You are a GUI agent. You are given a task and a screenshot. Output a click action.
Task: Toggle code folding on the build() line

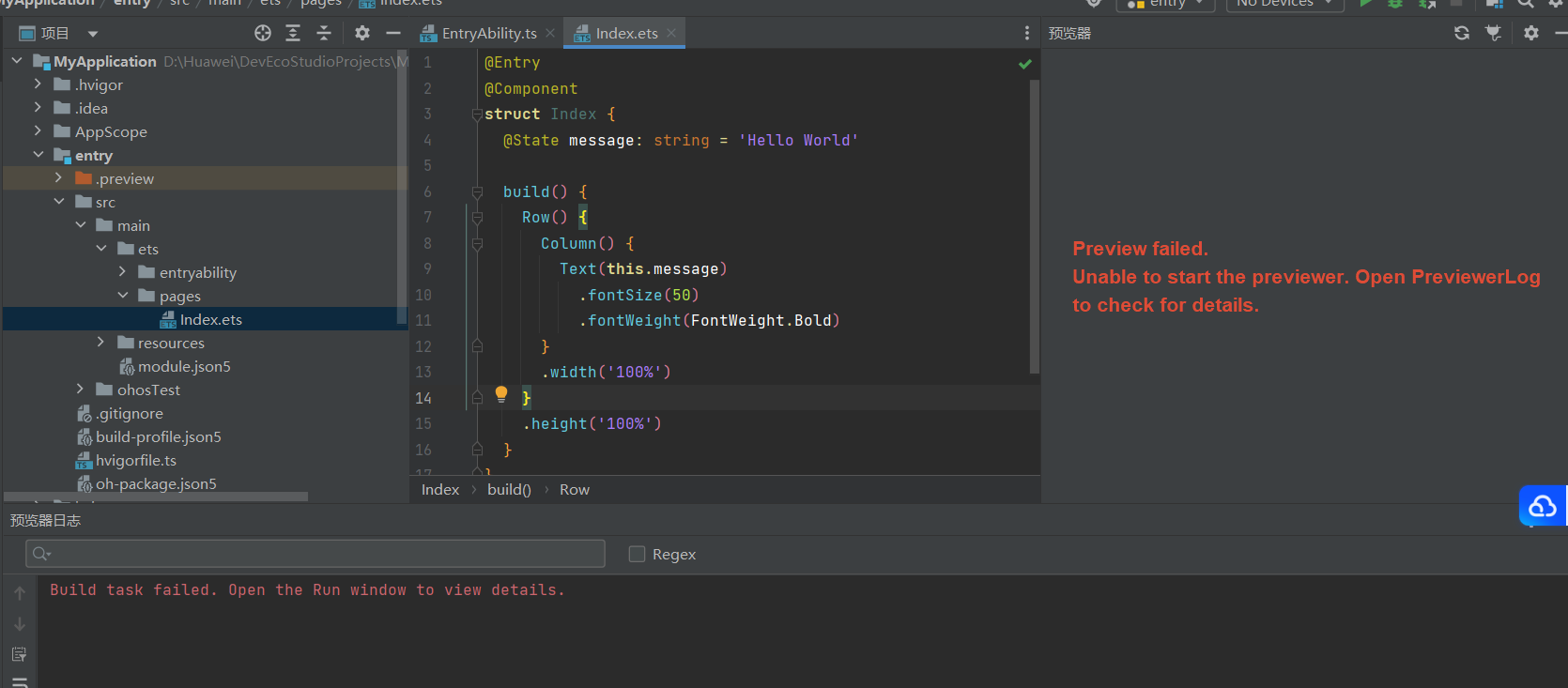[x=477, y=192]
